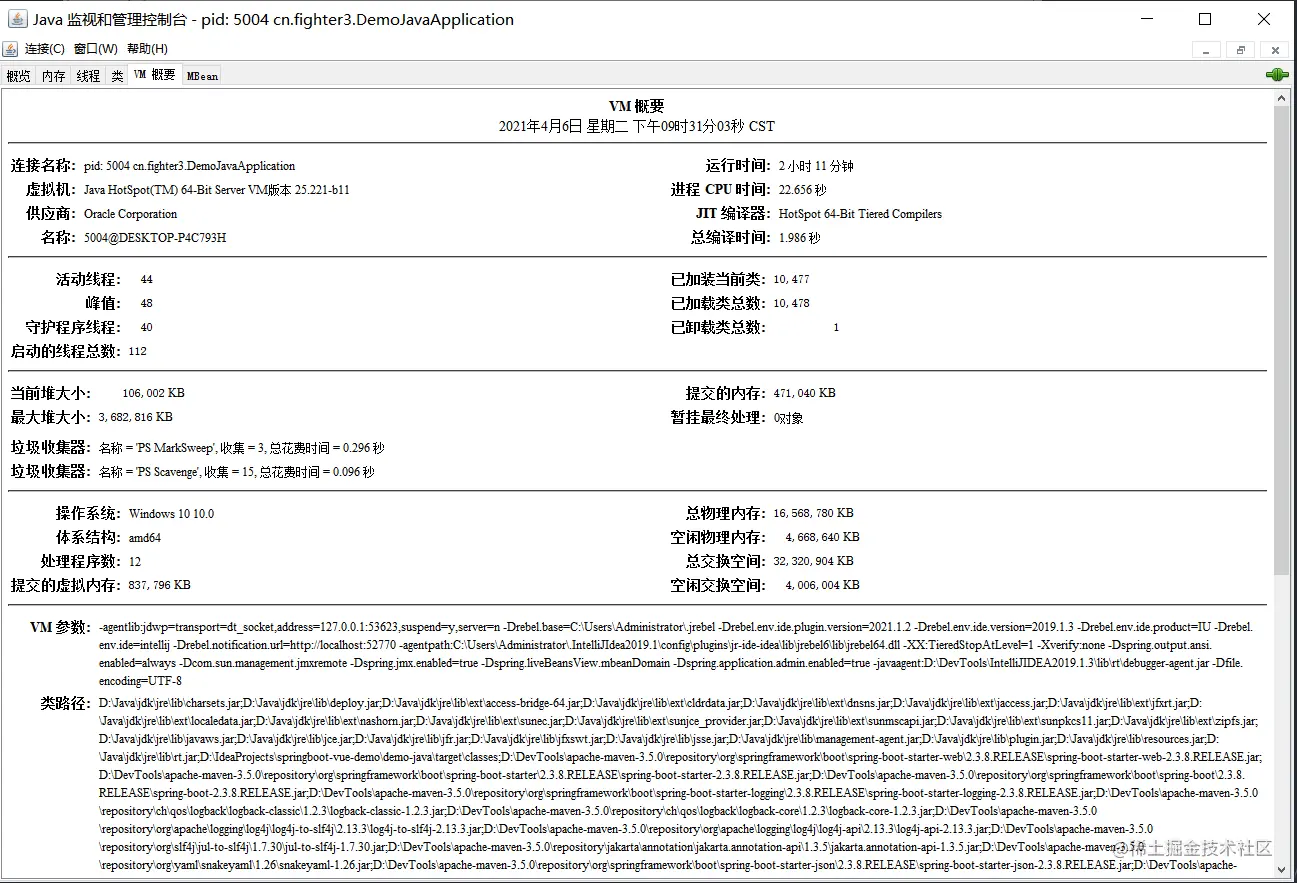The image size is (1297, 883).
Task: Switch to the 线程 tab
Action: [x=88, y=76]
